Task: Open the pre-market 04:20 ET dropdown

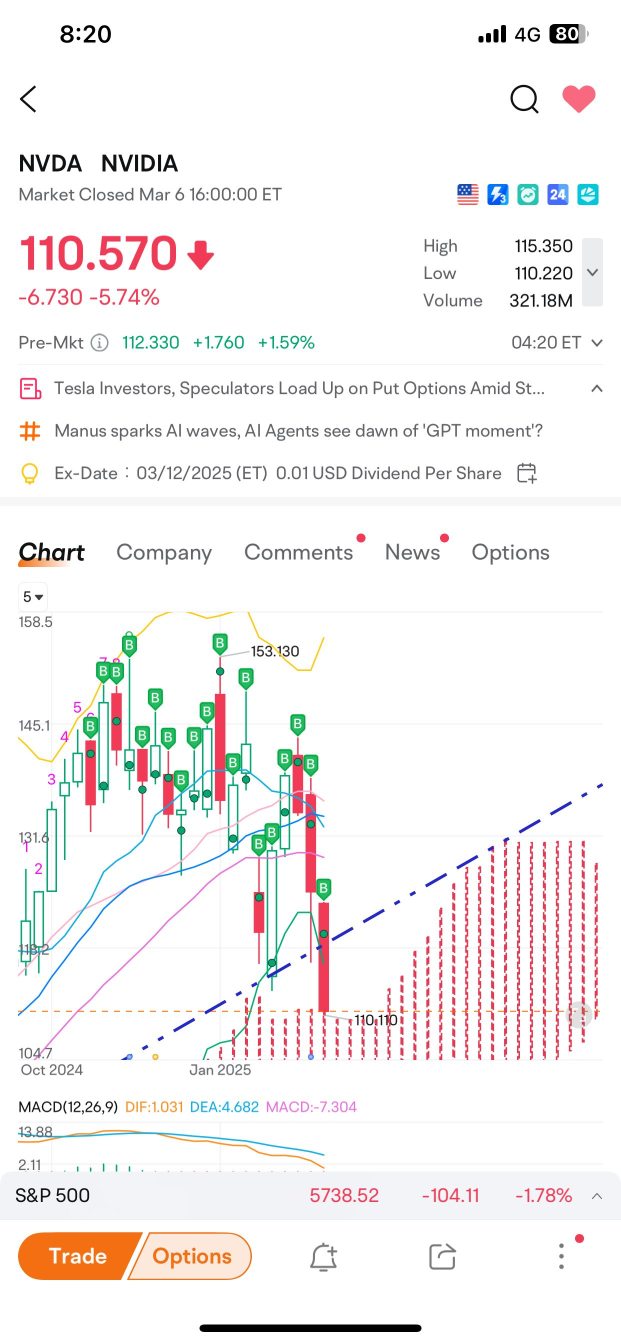Action: point(557,343)
